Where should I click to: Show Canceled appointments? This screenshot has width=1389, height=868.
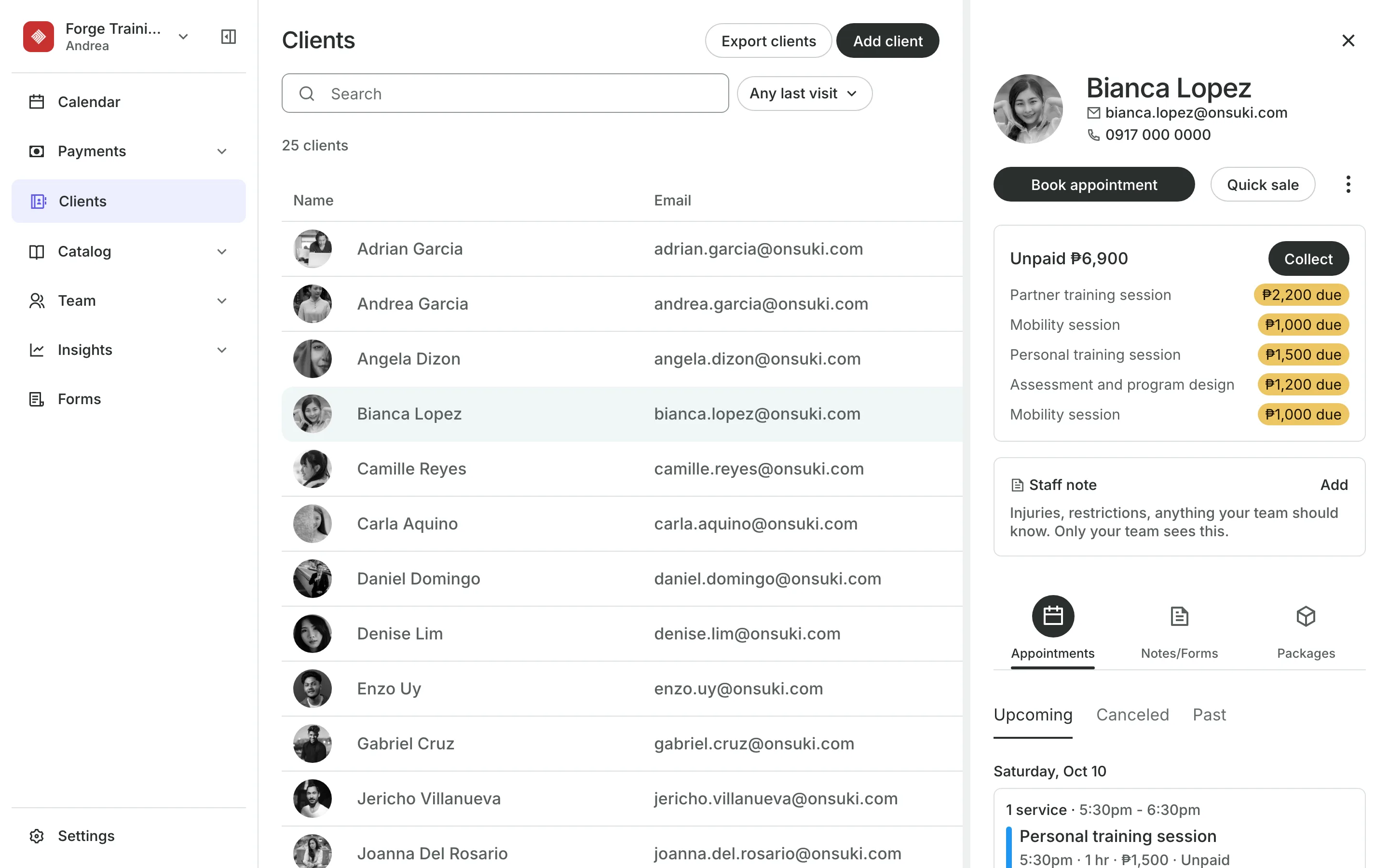[1132, 715]
